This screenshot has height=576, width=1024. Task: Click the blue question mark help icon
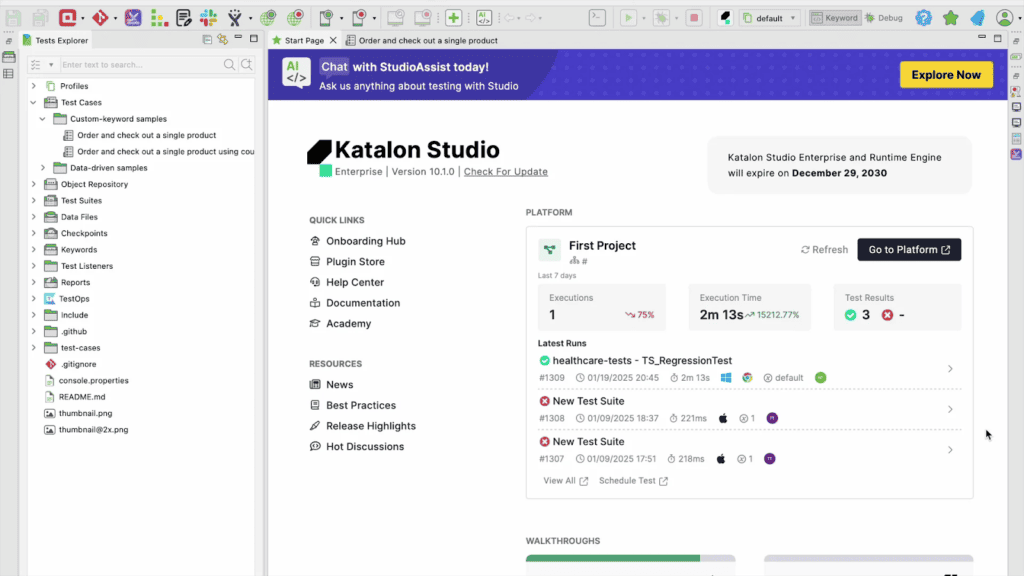click(x=923, y=18)
